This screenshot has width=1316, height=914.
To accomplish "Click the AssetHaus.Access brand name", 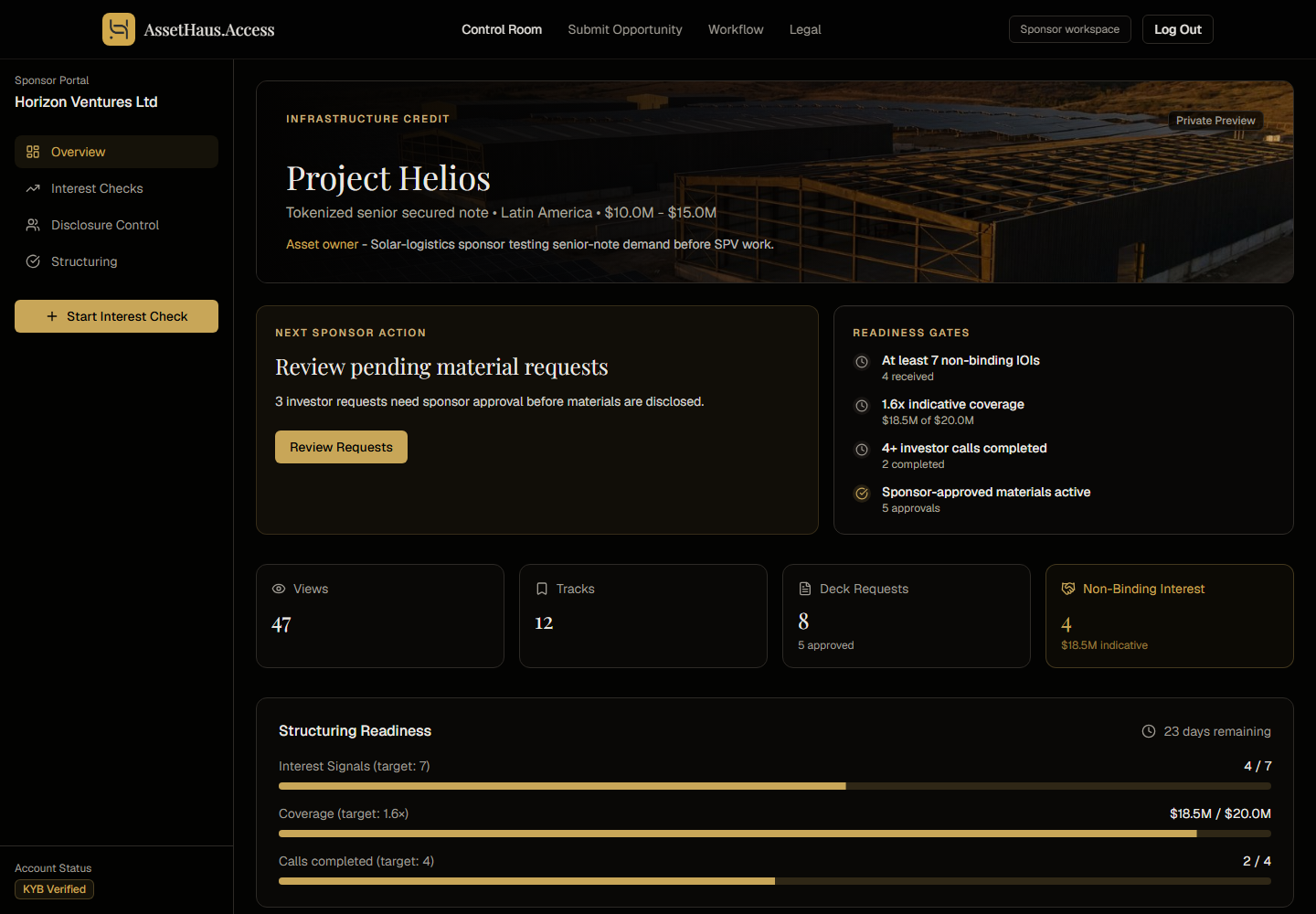I will (209, 30).
